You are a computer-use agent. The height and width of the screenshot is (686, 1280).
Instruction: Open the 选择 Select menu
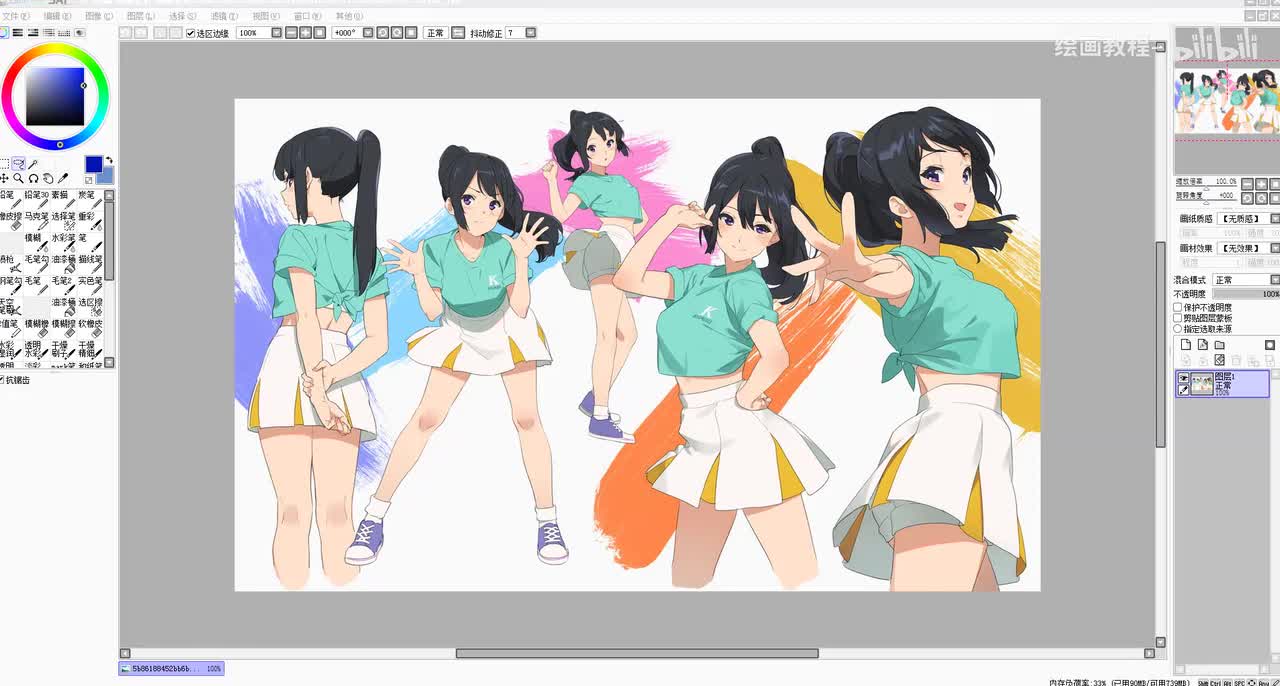click(x=183, y=16)
